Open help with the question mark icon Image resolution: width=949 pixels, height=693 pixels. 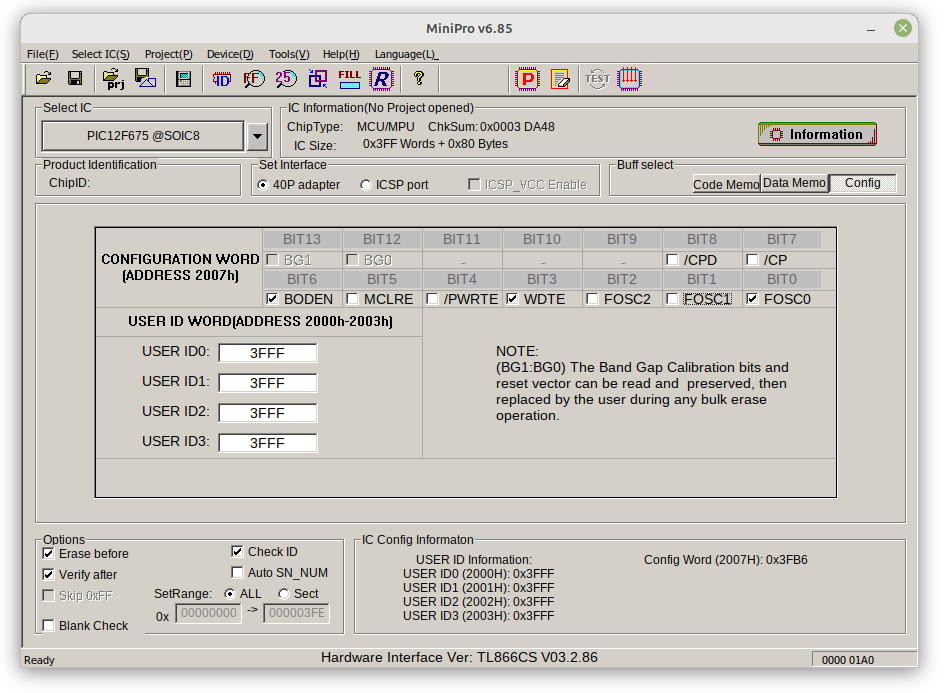coord(418,79)
